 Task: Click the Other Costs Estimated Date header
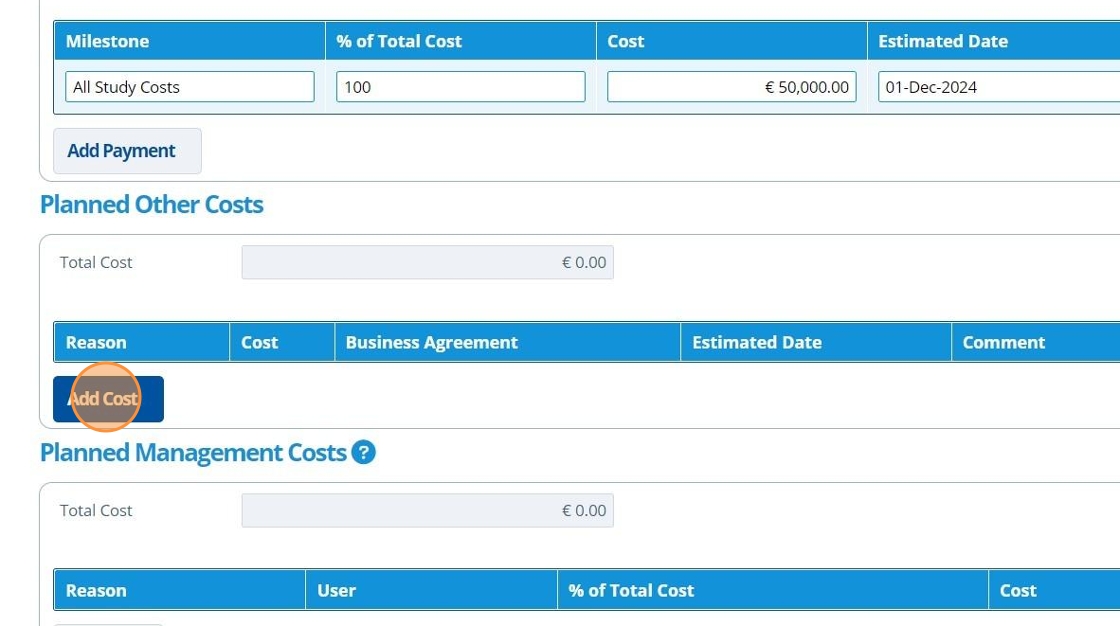[x=757, y=342]
